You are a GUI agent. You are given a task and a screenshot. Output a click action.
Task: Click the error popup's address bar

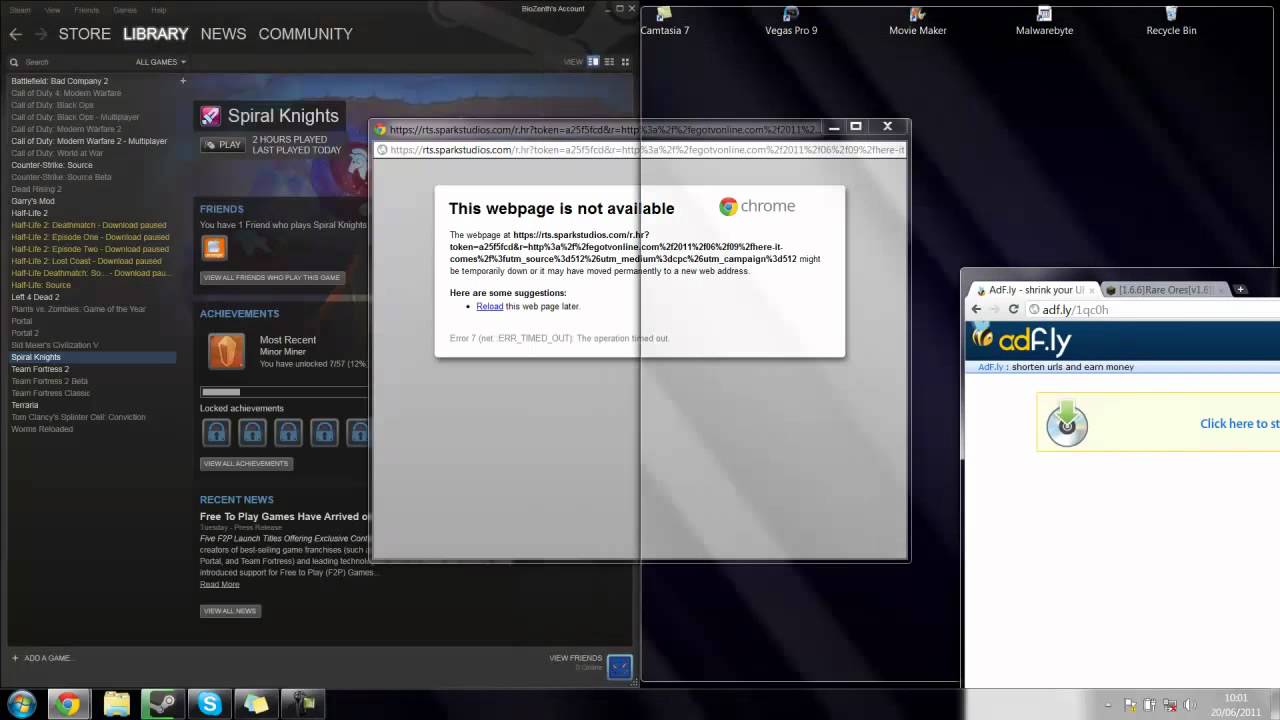coord(640,150)
